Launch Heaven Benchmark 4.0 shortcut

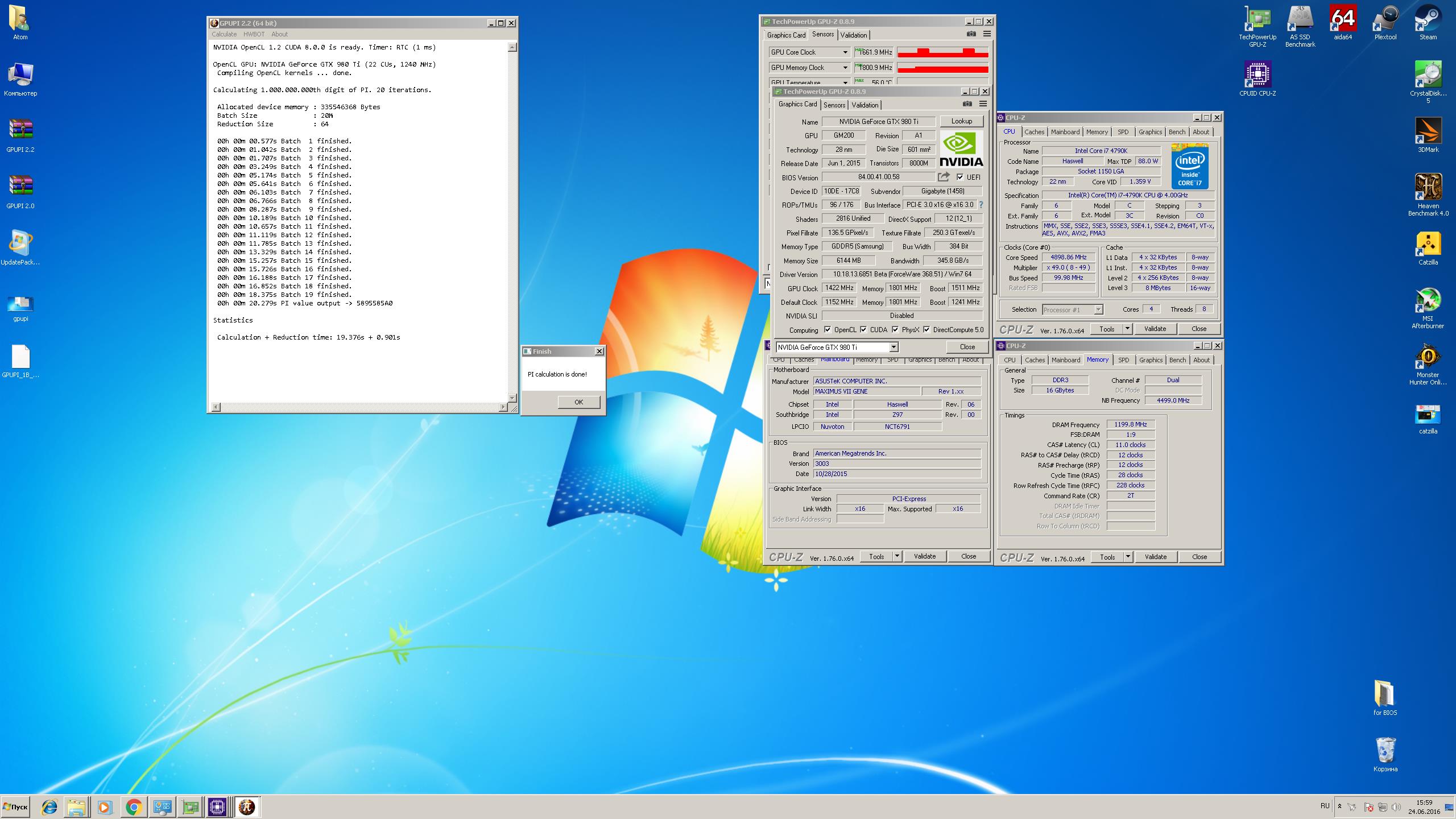point(1428,195)
